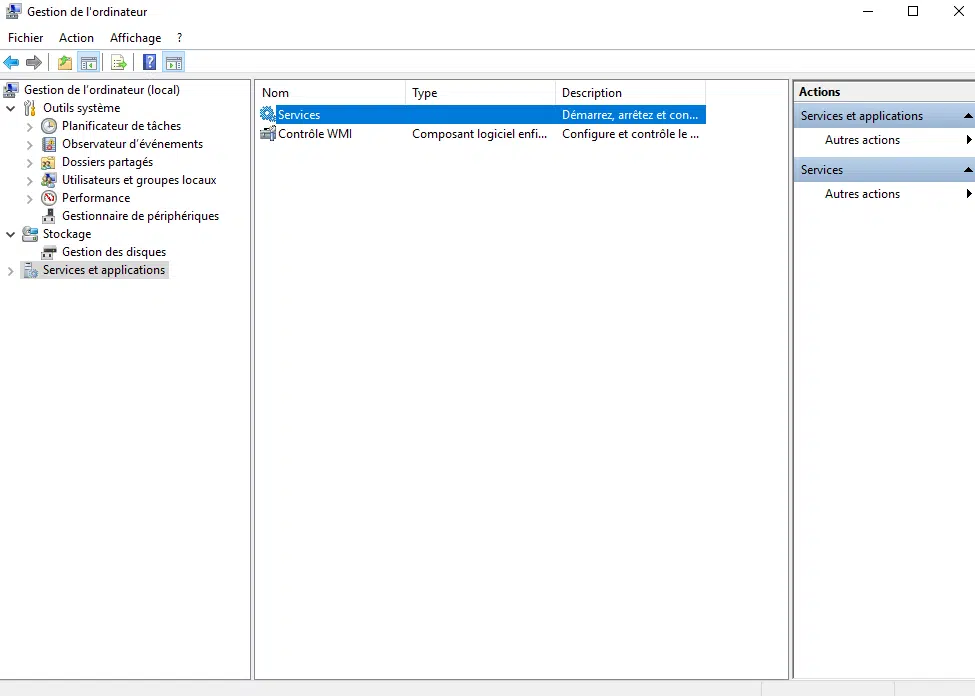This screenshot has width=975, height=696.
Task: Open the Action menu
Action: pyautogui.click(x=76, y=38)
